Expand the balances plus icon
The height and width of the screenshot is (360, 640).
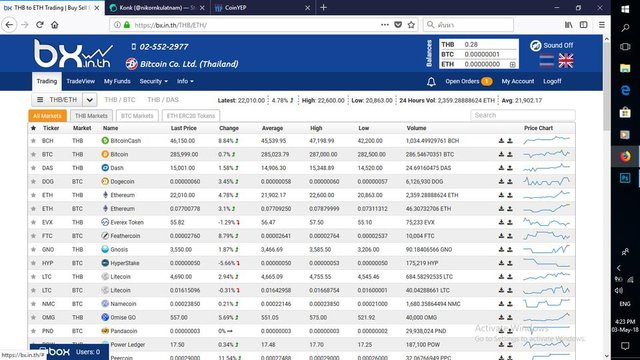click(x=513, y=64)
